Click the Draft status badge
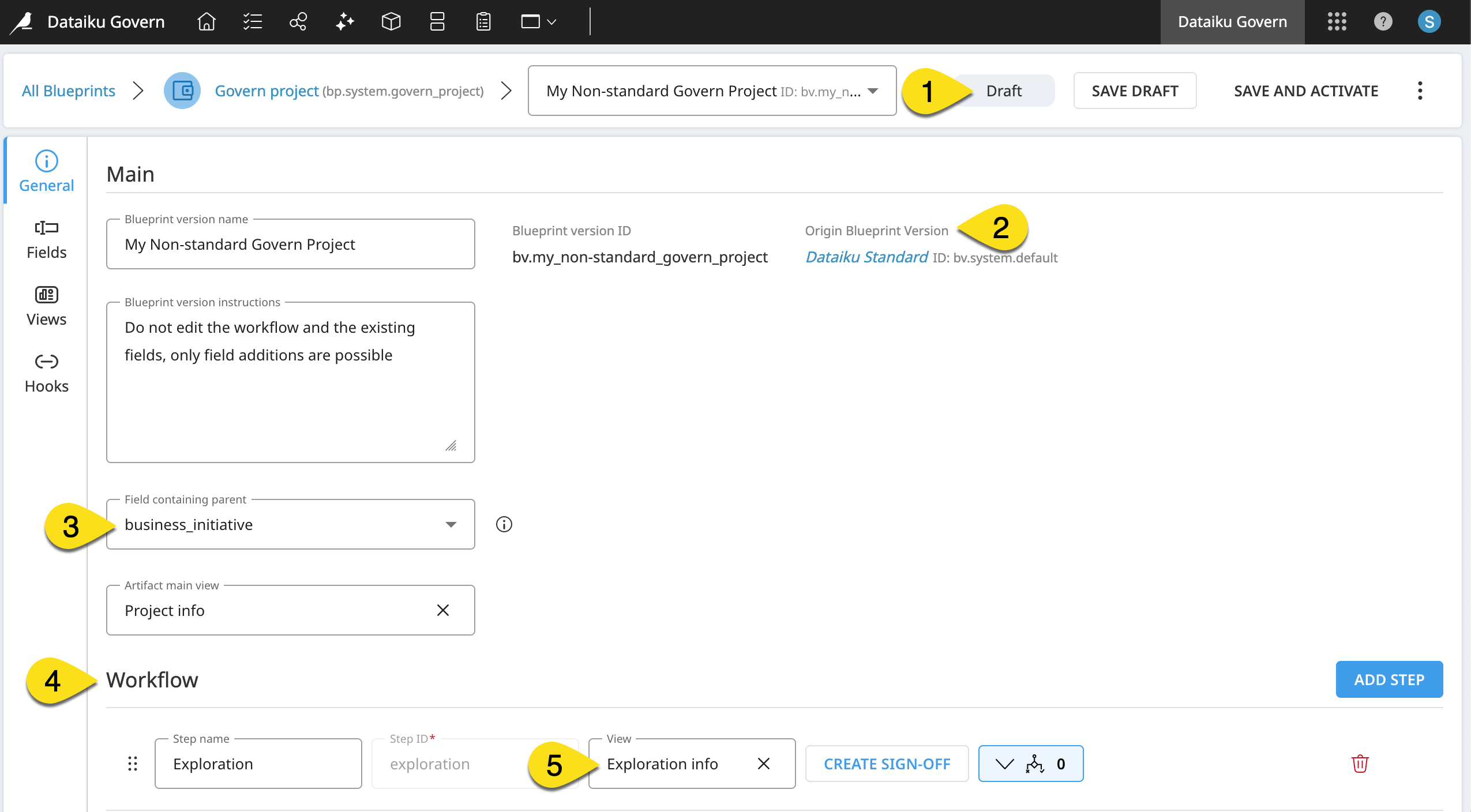 coord(1004,91)
